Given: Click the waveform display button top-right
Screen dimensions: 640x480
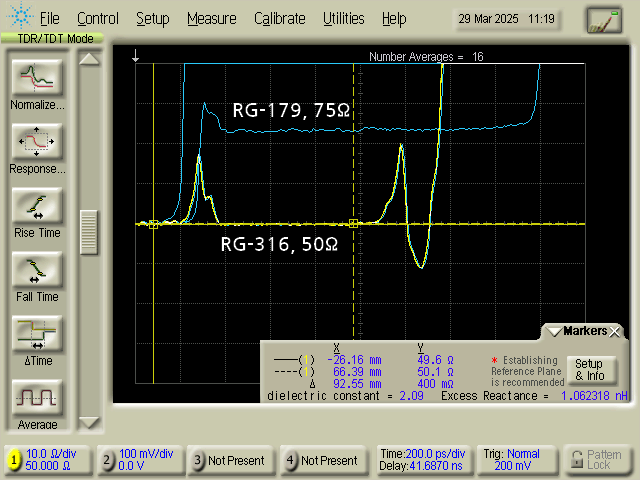Looking at the screenshot, I should point(604,20).
